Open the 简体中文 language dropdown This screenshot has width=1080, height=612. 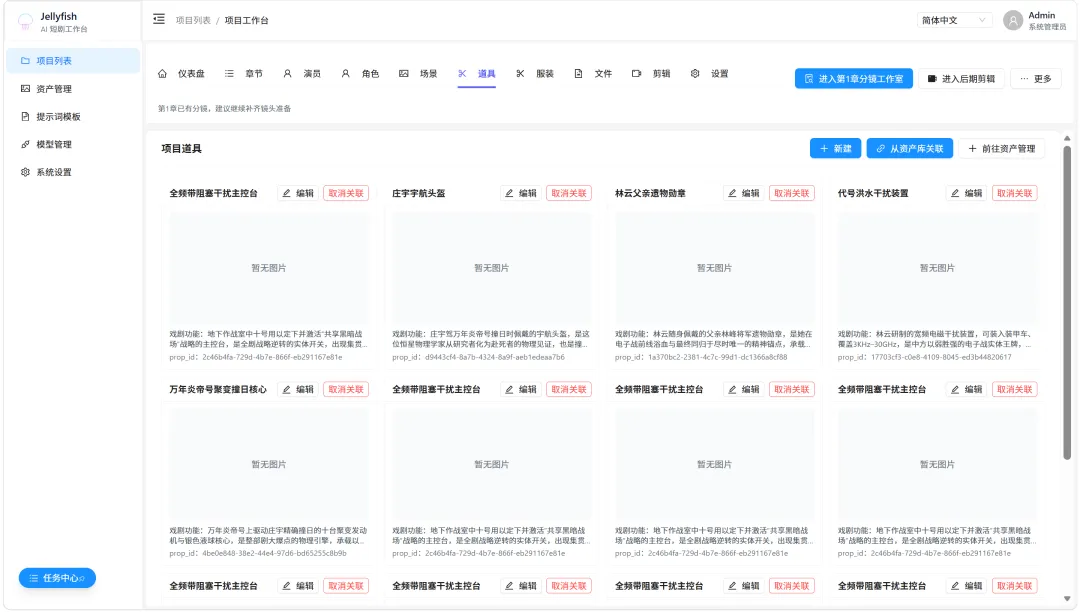(x=954, y=20)
